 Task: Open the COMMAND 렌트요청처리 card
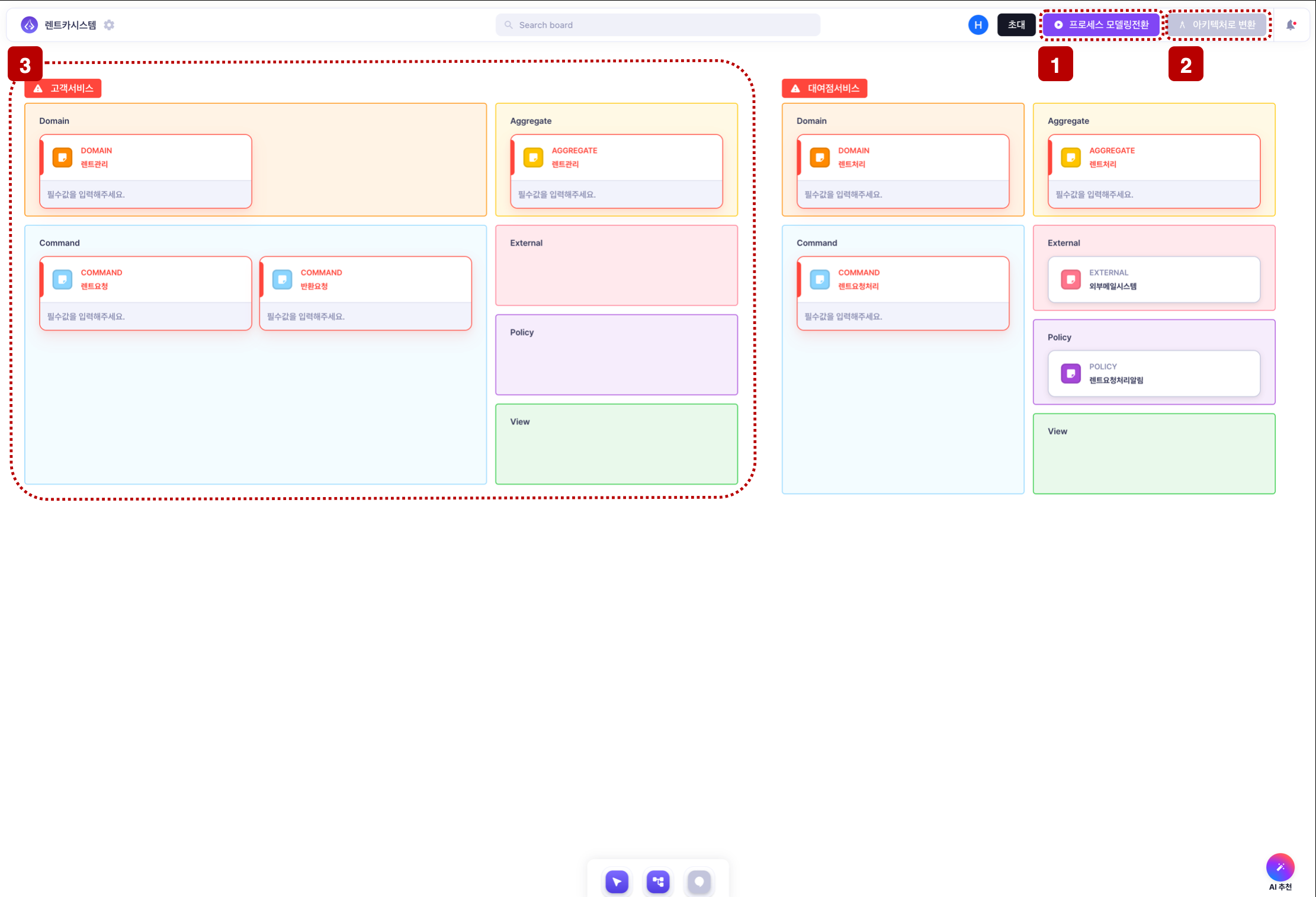point(903,293)
